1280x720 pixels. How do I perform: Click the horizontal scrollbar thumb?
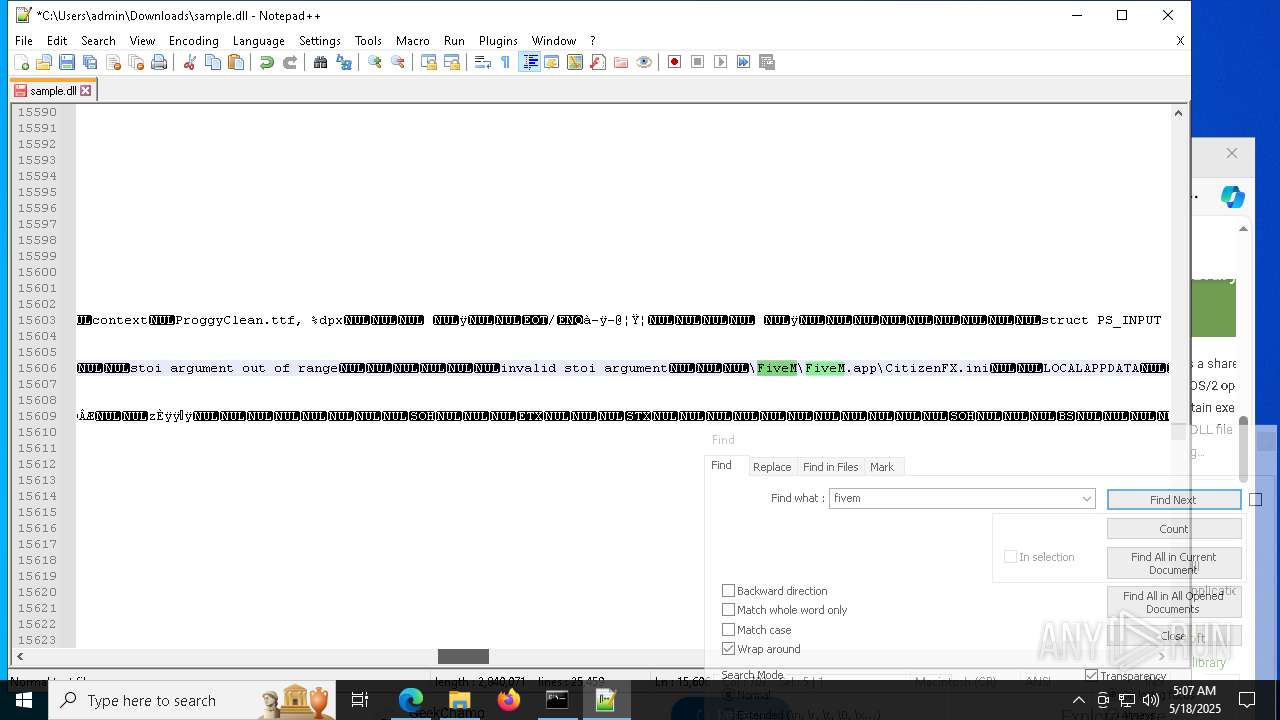point(463,656)
